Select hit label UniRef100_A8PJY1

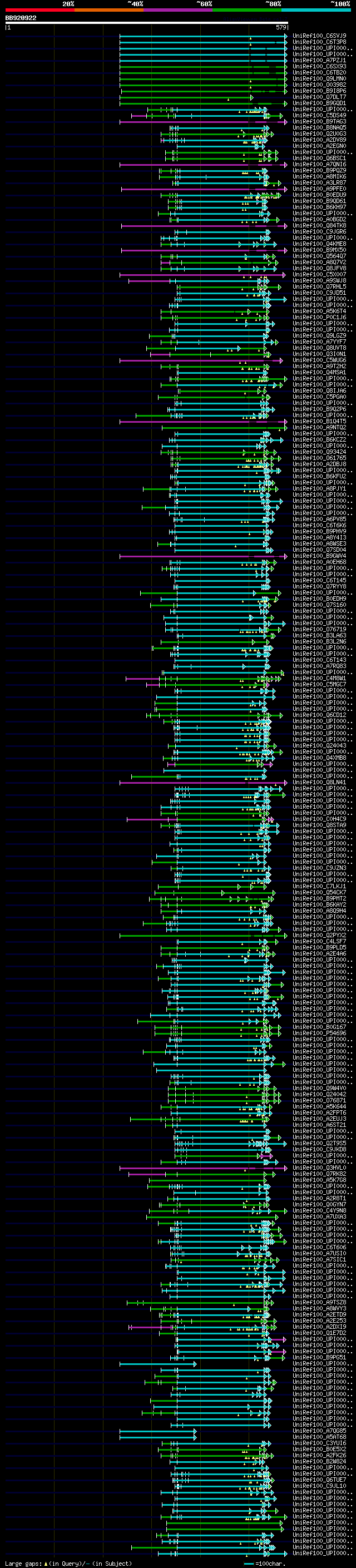click(319, 489)
